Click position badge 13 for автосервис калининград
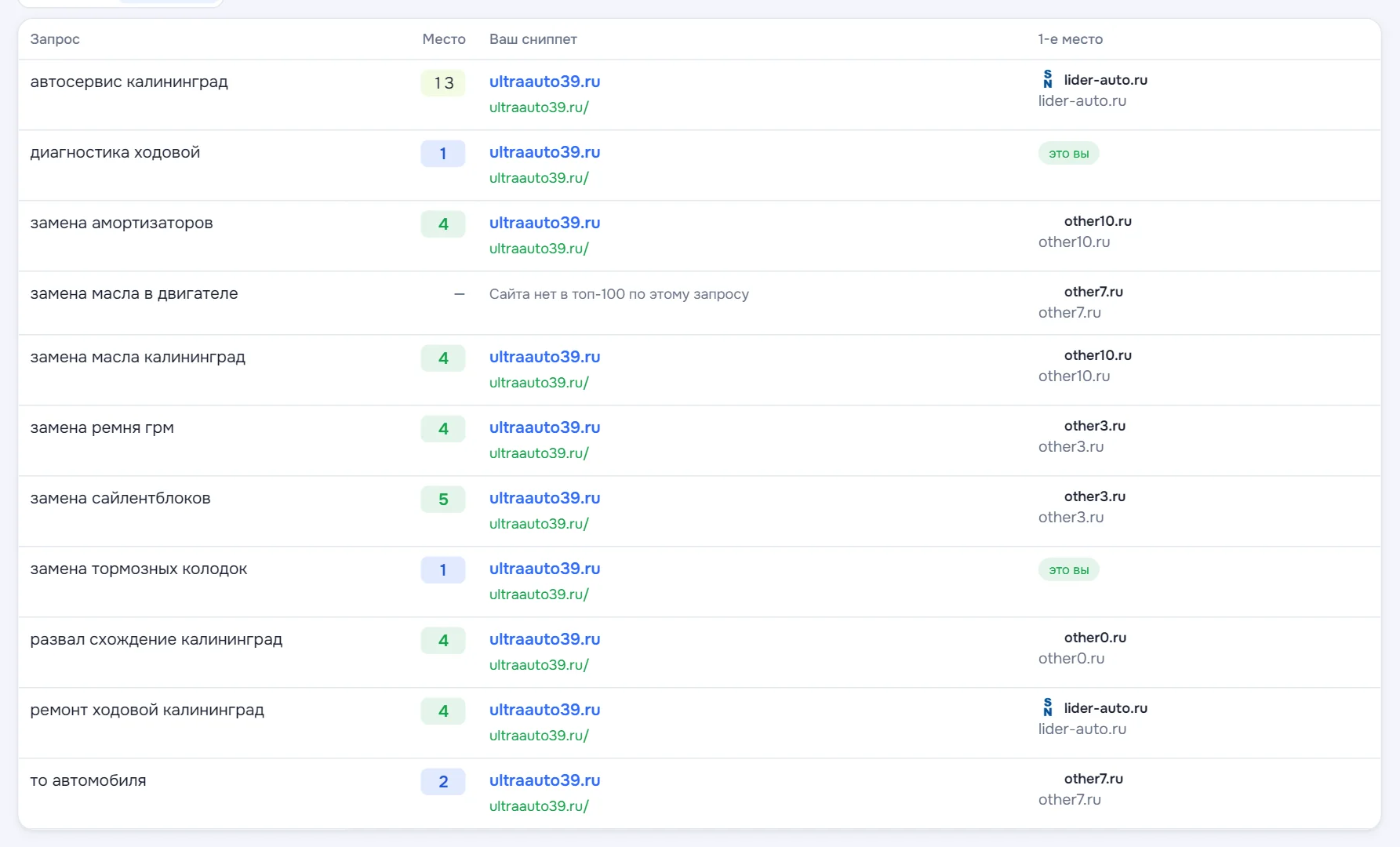Image resolution: width=1400 pixels, height=847 pixels. pyautogui.click(x=443, y=83)
